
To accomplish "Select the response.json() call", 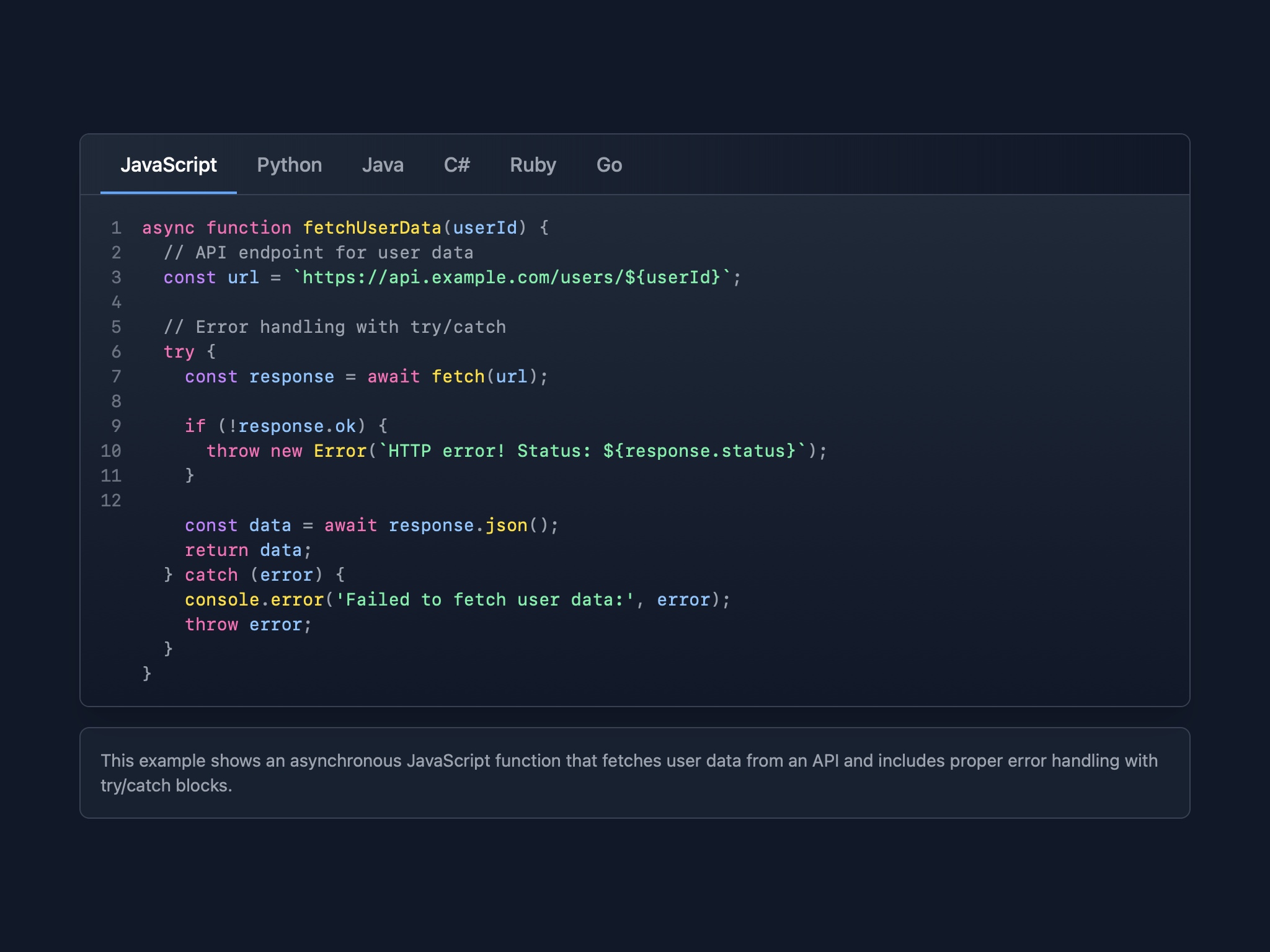I will pos(474,525).
